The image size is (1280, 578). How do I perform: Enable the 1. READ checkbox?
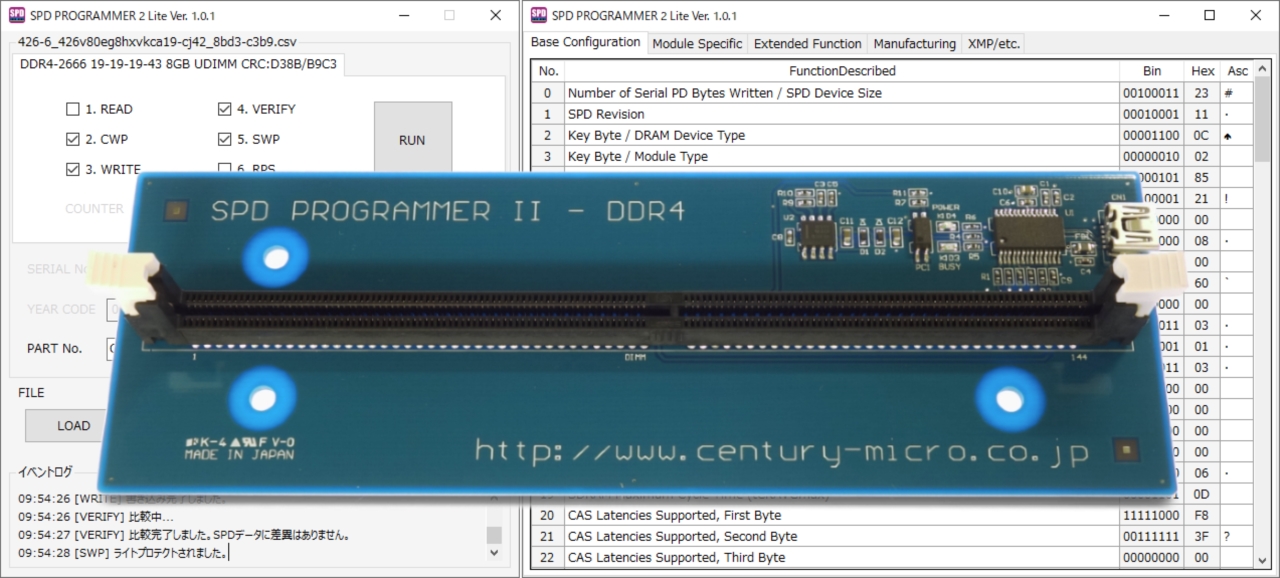pyautogui.click(x=72, y=109)
